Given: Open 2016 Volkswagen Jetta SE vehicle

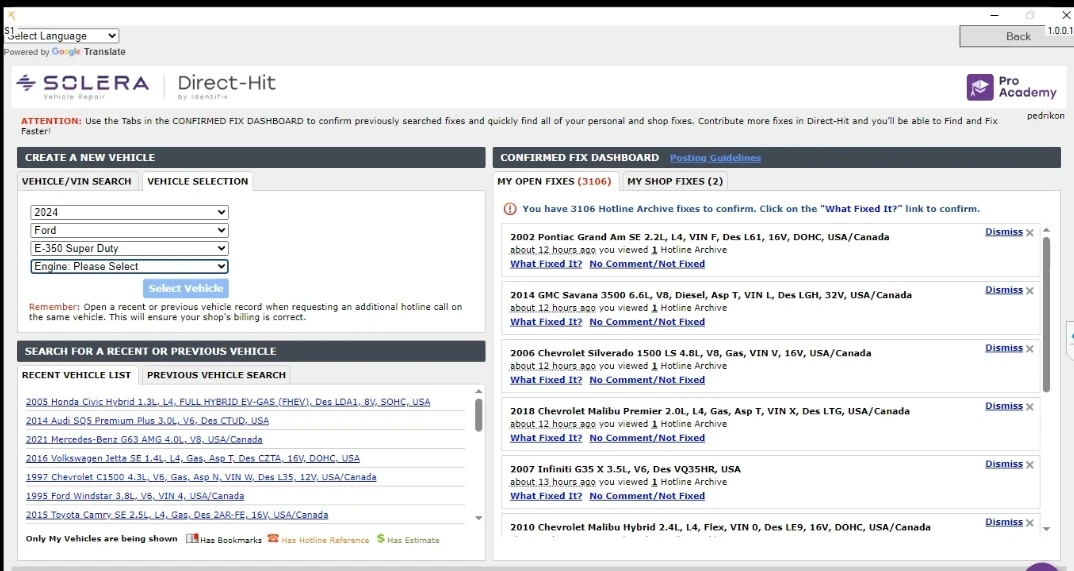Looking at the screenshot, I should pos(192,458).
